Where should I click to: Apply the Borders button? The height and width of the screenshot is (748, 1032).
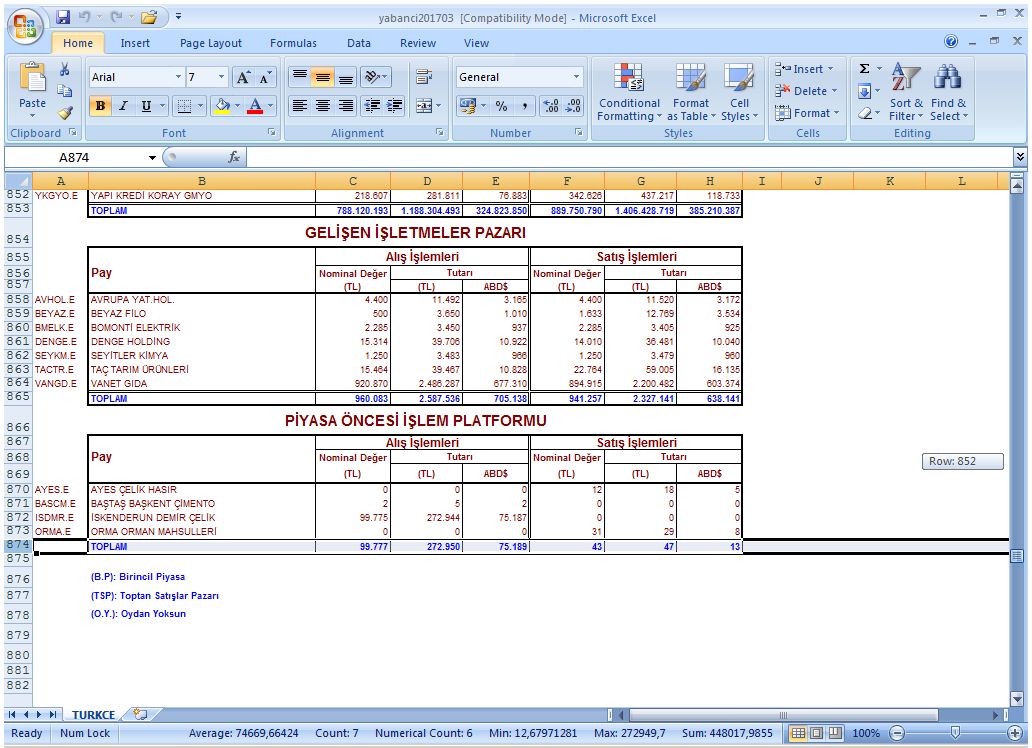point(185,105)
